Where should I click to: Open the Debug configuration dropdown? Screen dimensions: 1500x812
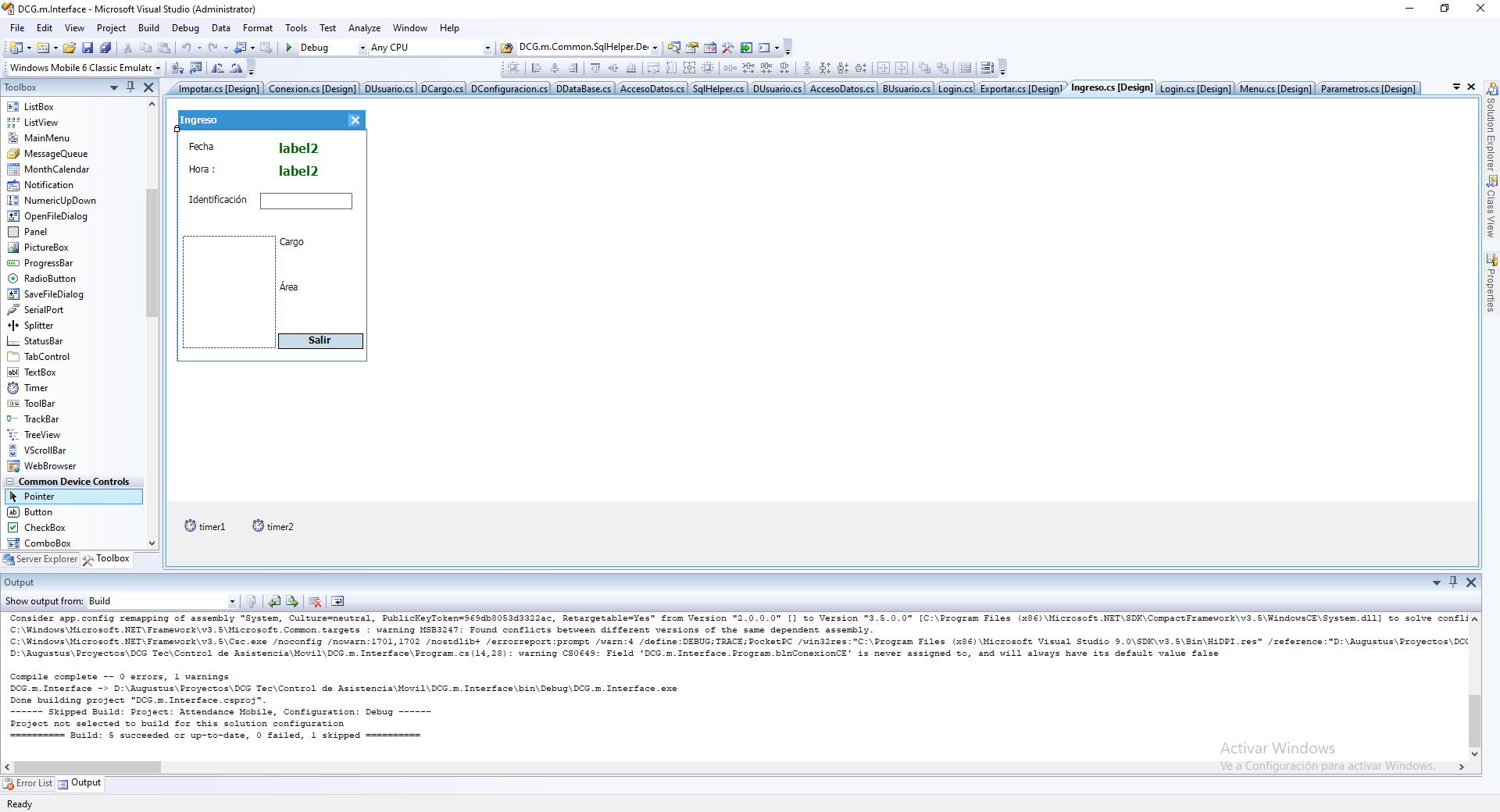(x=362, y=48)
